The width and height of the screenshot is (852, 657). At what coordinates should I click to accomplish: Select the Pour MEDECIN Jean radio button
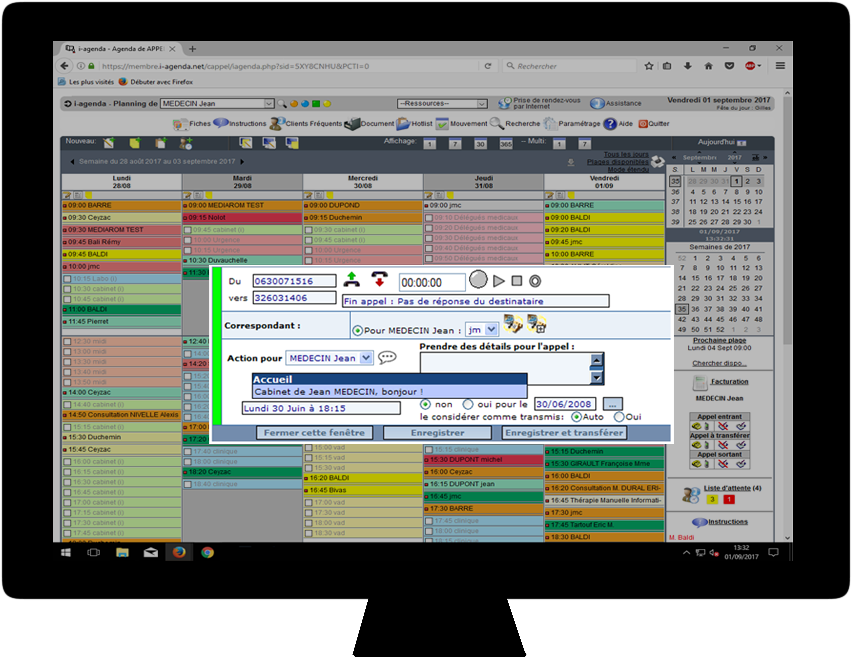358,330
